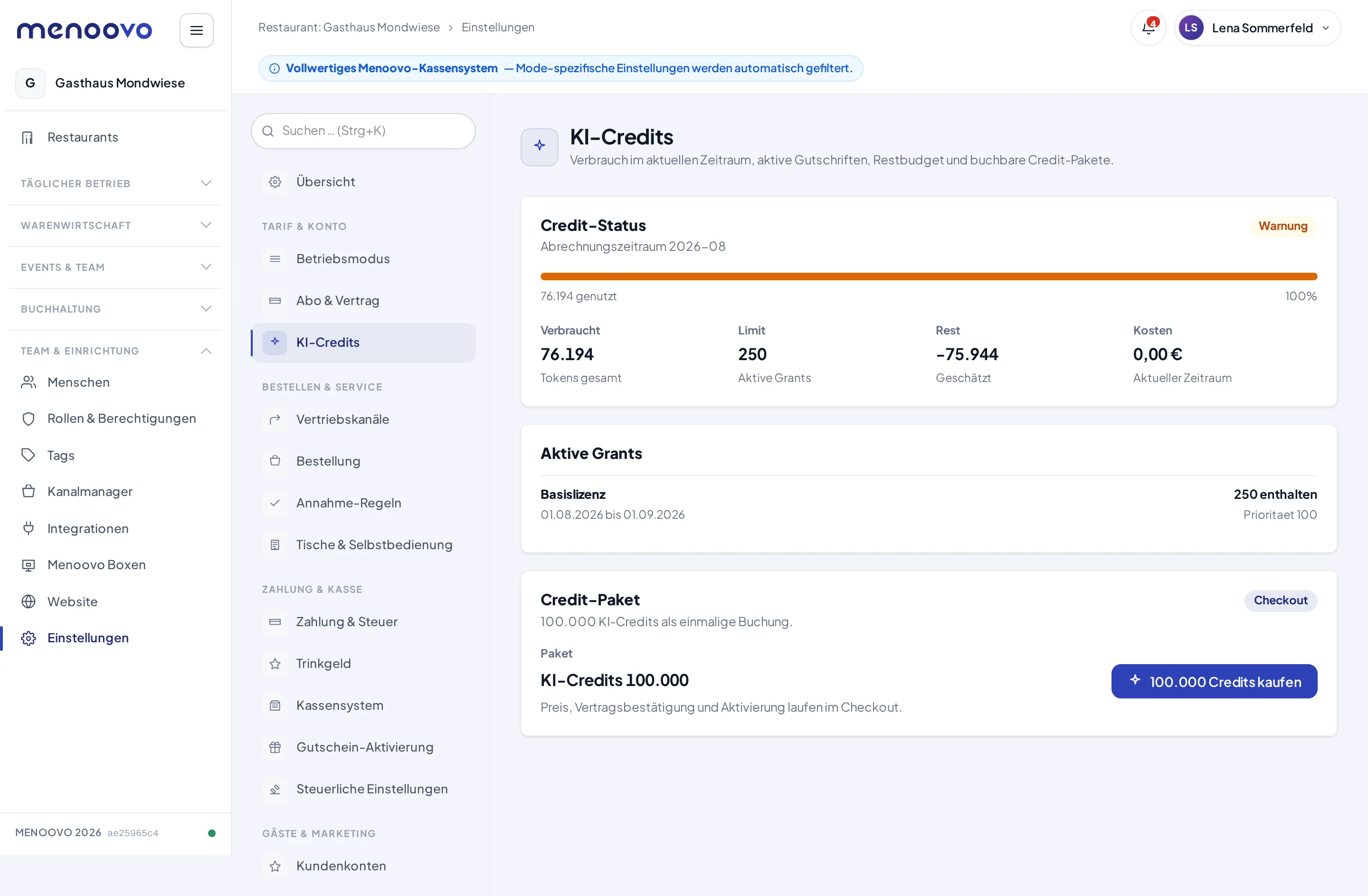Screen dimensions: 1368x896
Task: Click the Verbraucht value 76.194
Action: coord(567,354)
